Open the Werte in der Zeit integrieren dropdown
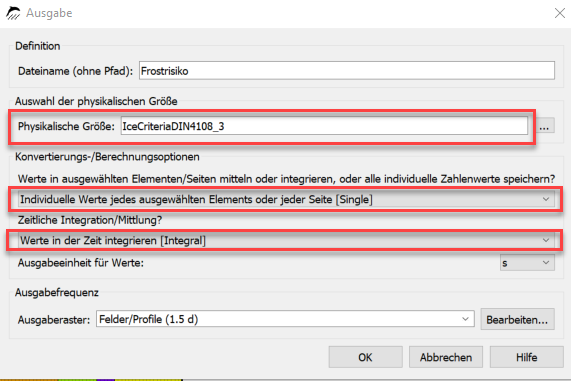 (286, 240)
